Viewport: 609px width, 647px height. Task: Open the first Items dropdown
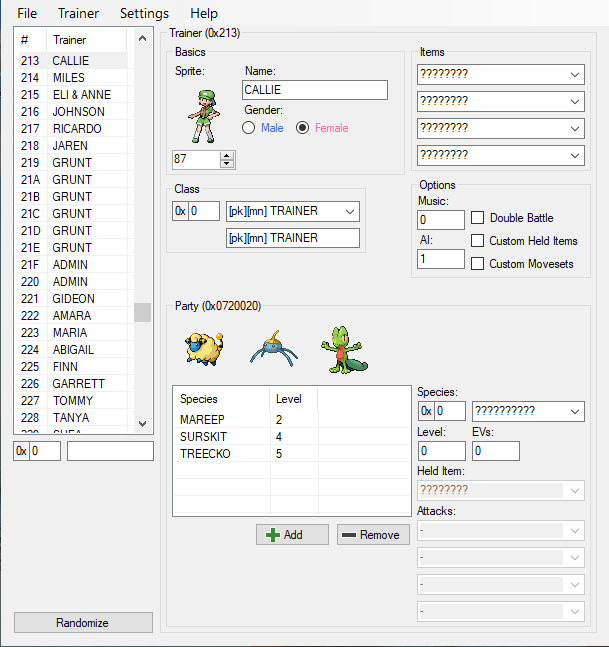coord(575,75)
